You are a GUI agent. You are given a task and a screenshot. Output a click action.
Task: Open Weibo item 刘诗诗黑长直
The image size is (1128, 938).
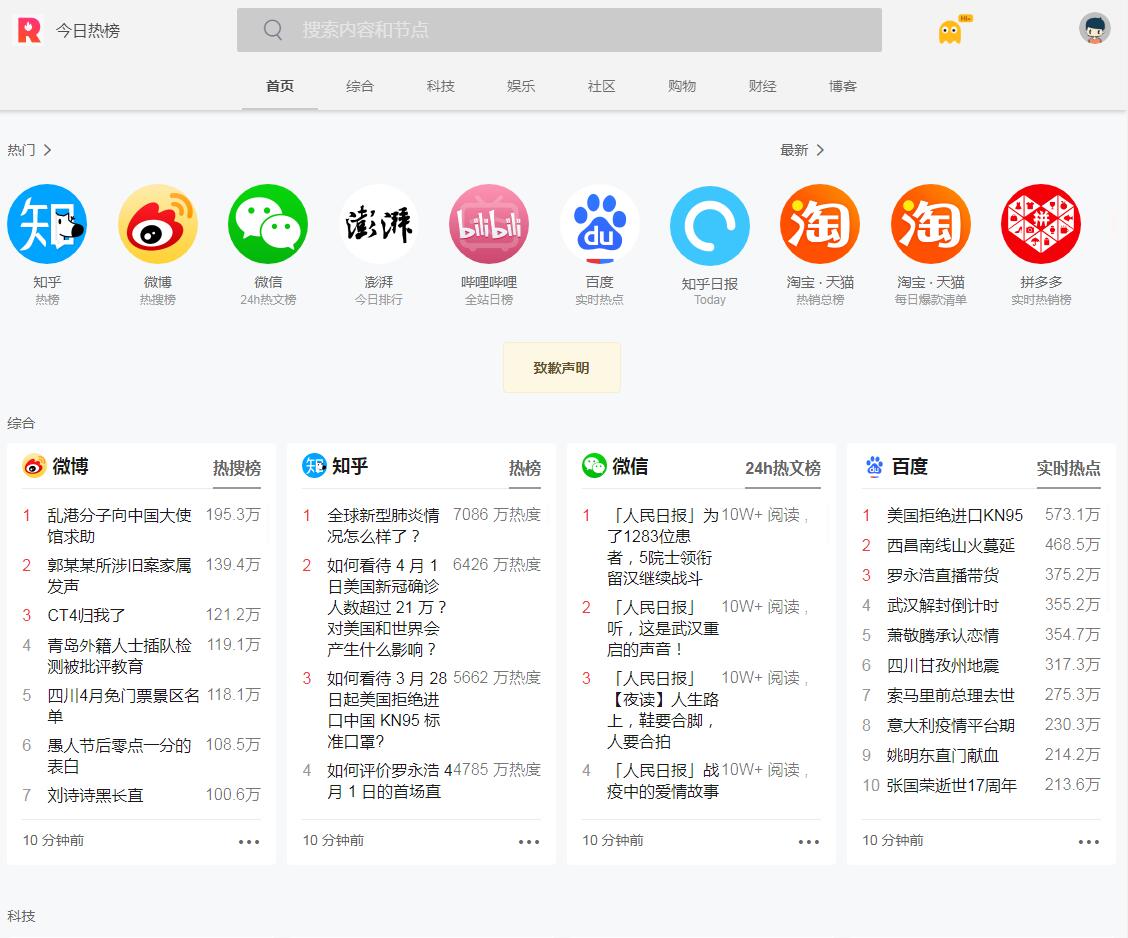tap(95, 796)
